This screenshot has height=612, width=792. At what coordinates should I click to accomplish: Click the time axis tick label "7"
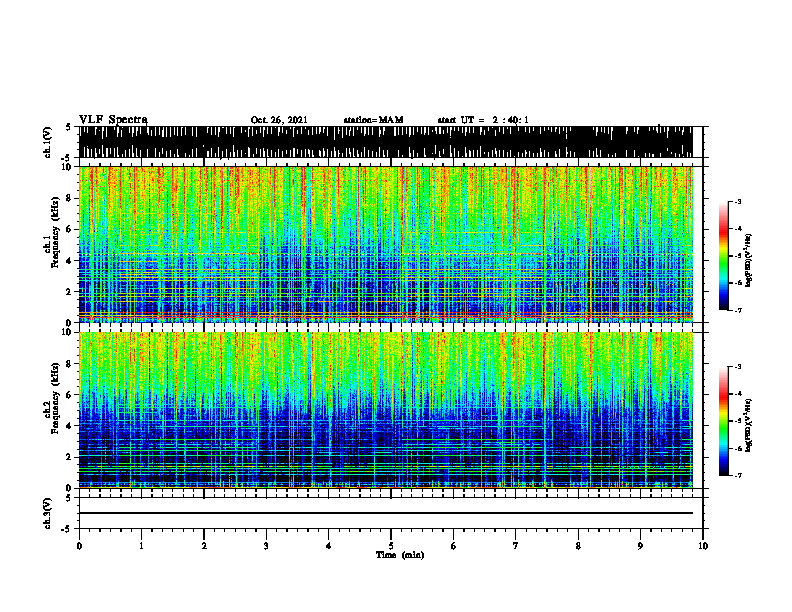[x=516, y=546]
